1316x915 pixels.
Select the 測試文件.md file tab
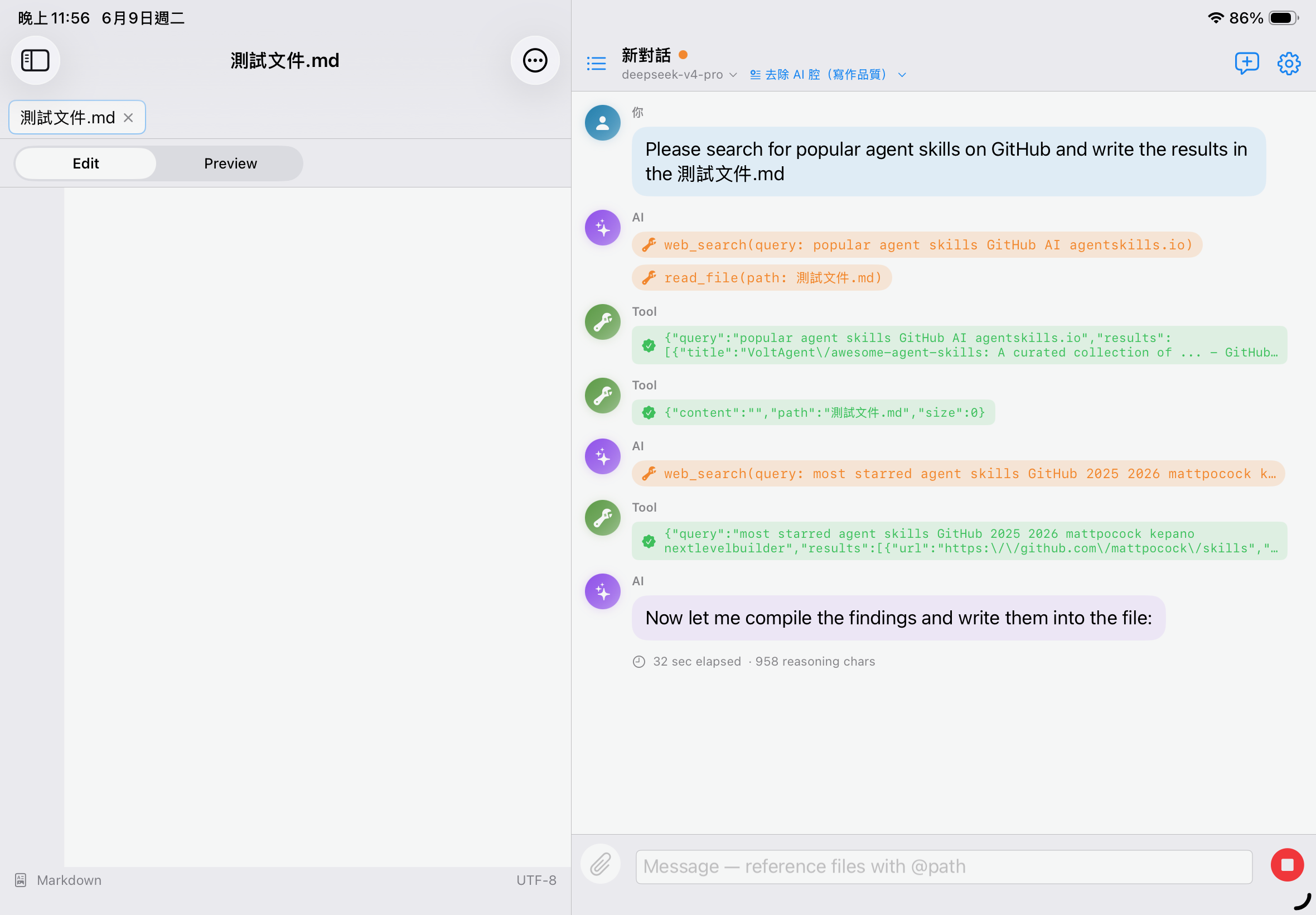coord(77,118)
